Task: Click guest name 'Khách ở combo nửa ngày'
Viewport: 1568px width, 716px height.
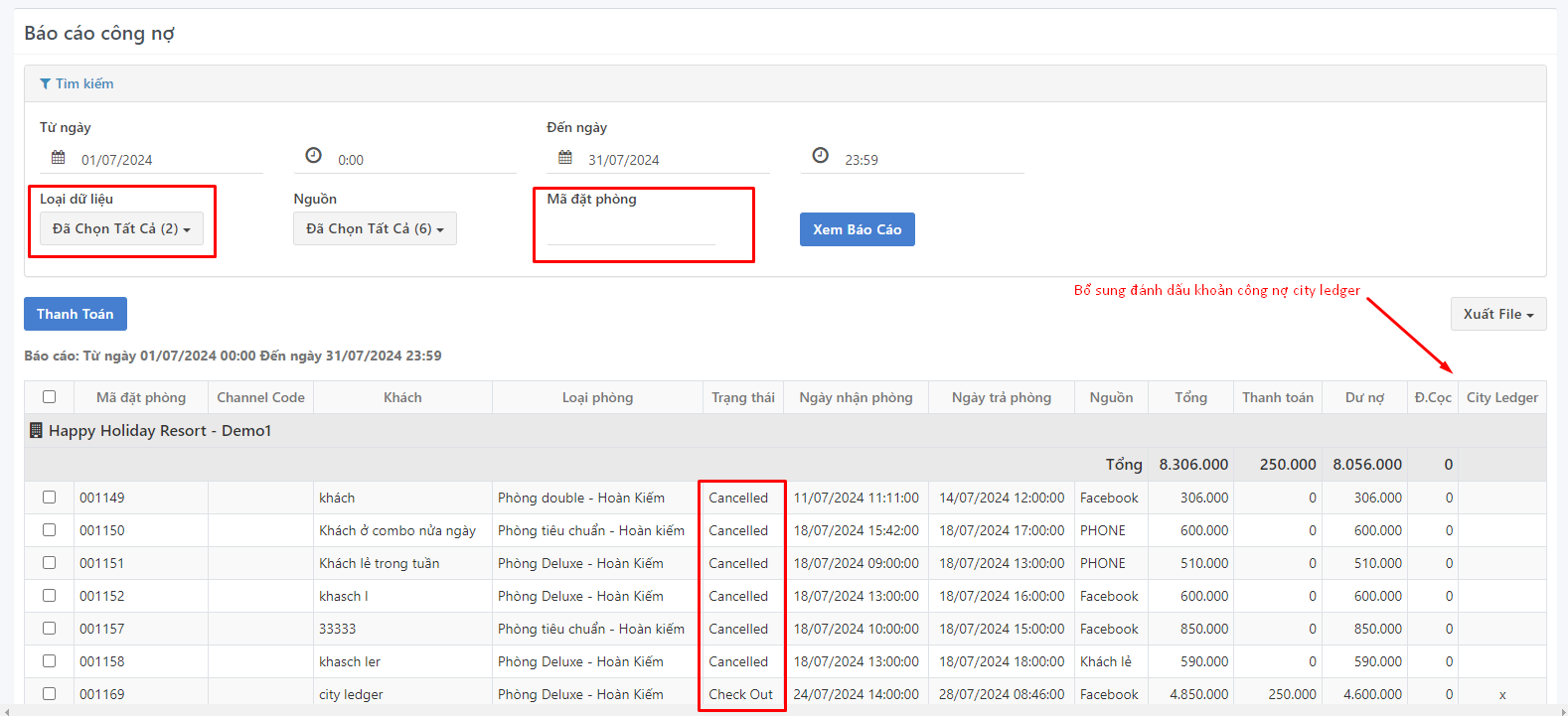Action: (397, 530)
